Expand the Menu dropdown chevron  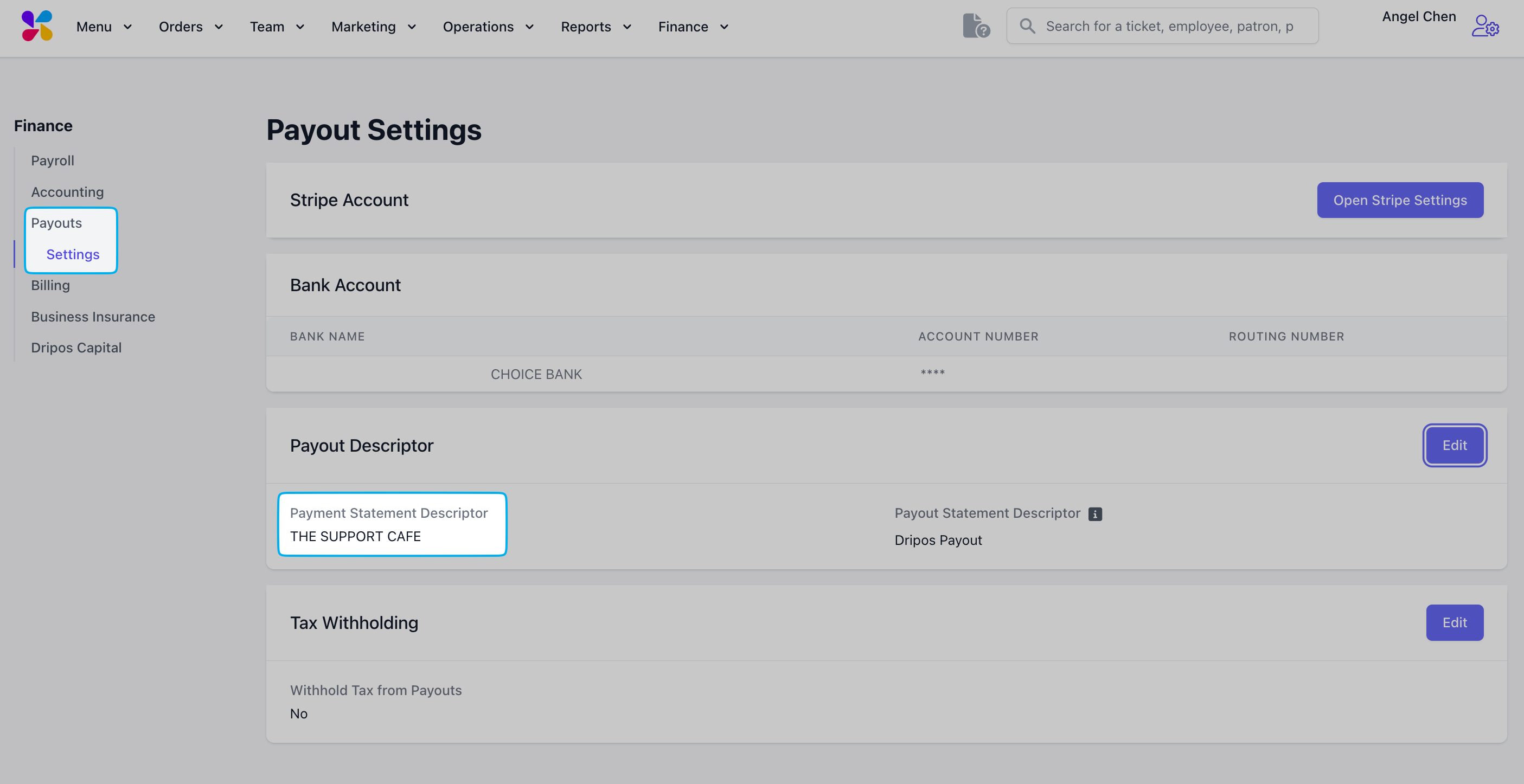coord(127,27)
